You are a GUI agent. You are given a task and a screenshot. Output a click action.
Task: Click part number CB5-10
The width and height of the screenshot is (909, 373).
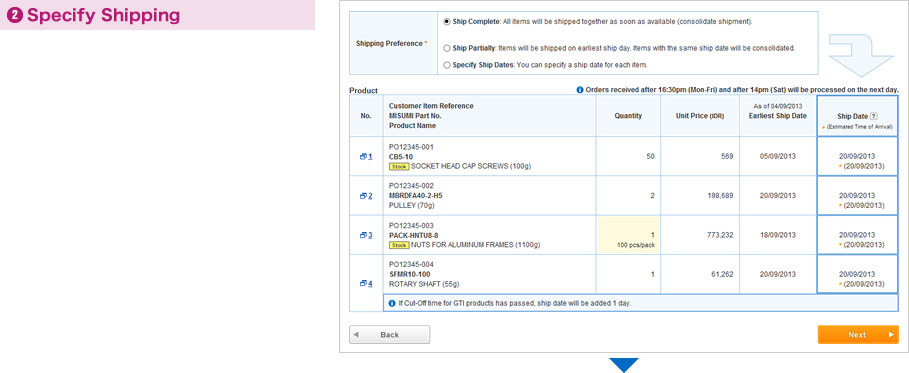click(401, 157)
